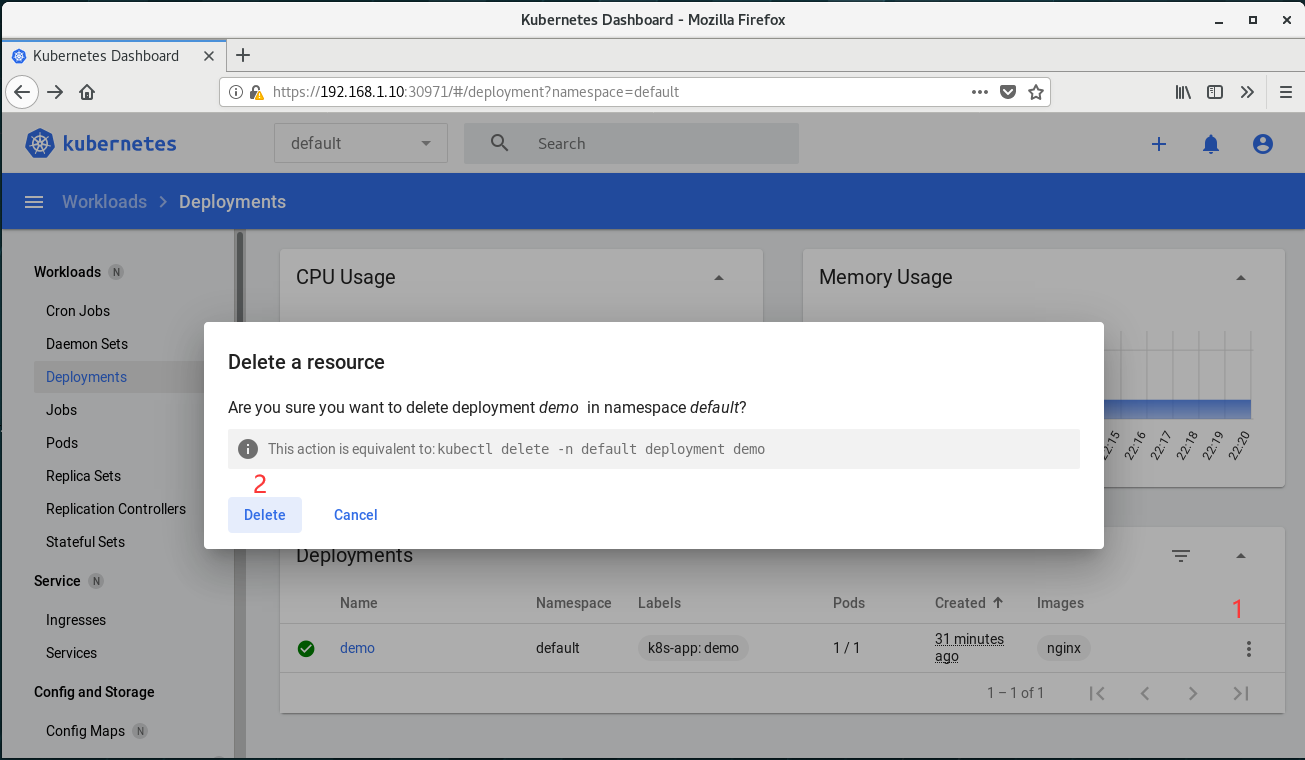Viewport: 1305px width, 760px height.
Task: Select Pods in the sidebar
Action: pyautogui.click(x=62, y=443)
